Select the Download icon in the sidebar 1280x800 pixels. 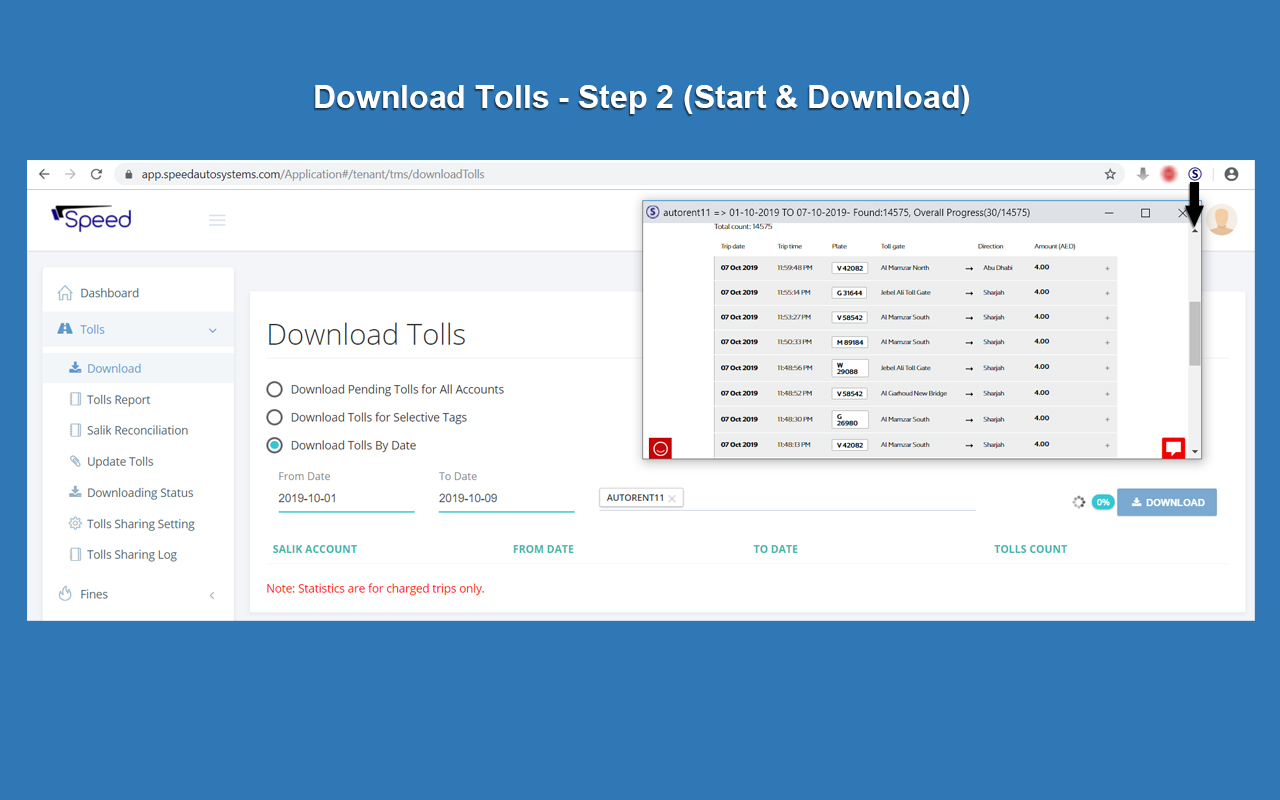pos(76,367)
